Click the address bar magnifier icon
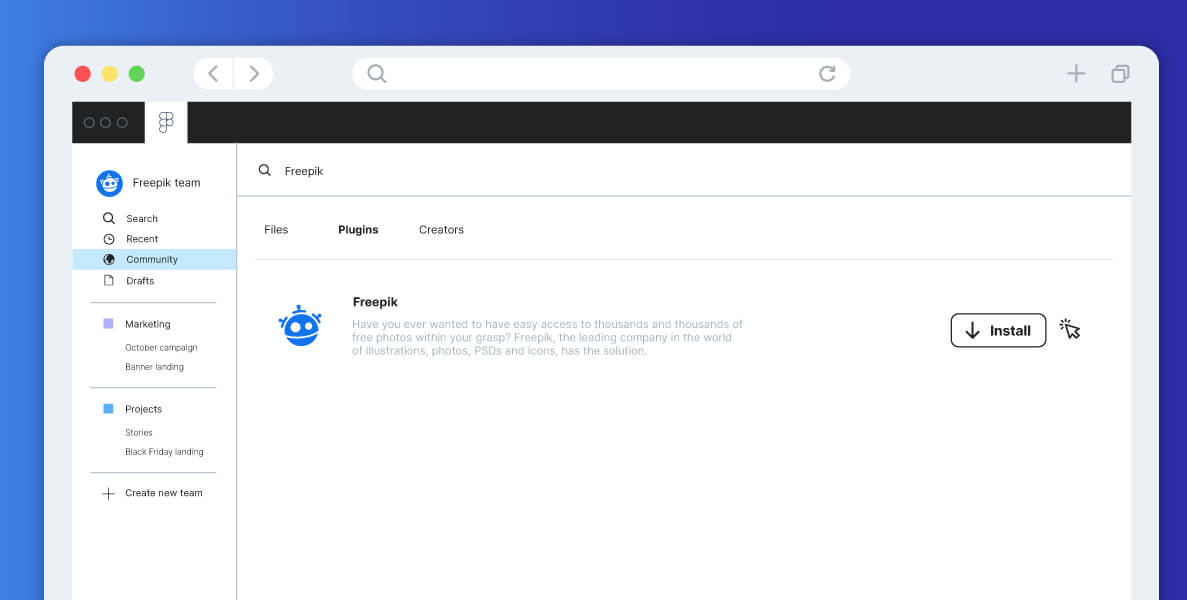The width and height of the screenshot is (1187, 600). 376,73
